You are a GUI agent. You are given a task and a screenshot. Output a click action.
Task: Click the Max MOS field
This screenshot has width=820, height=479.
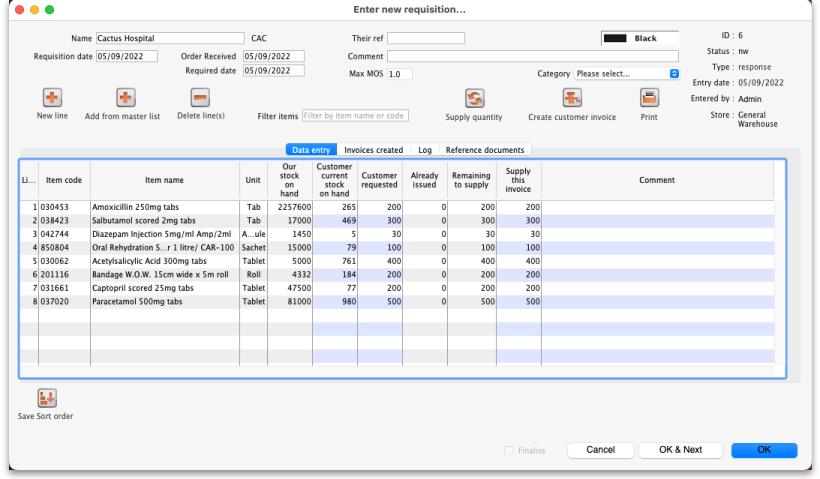coord(399,74)
